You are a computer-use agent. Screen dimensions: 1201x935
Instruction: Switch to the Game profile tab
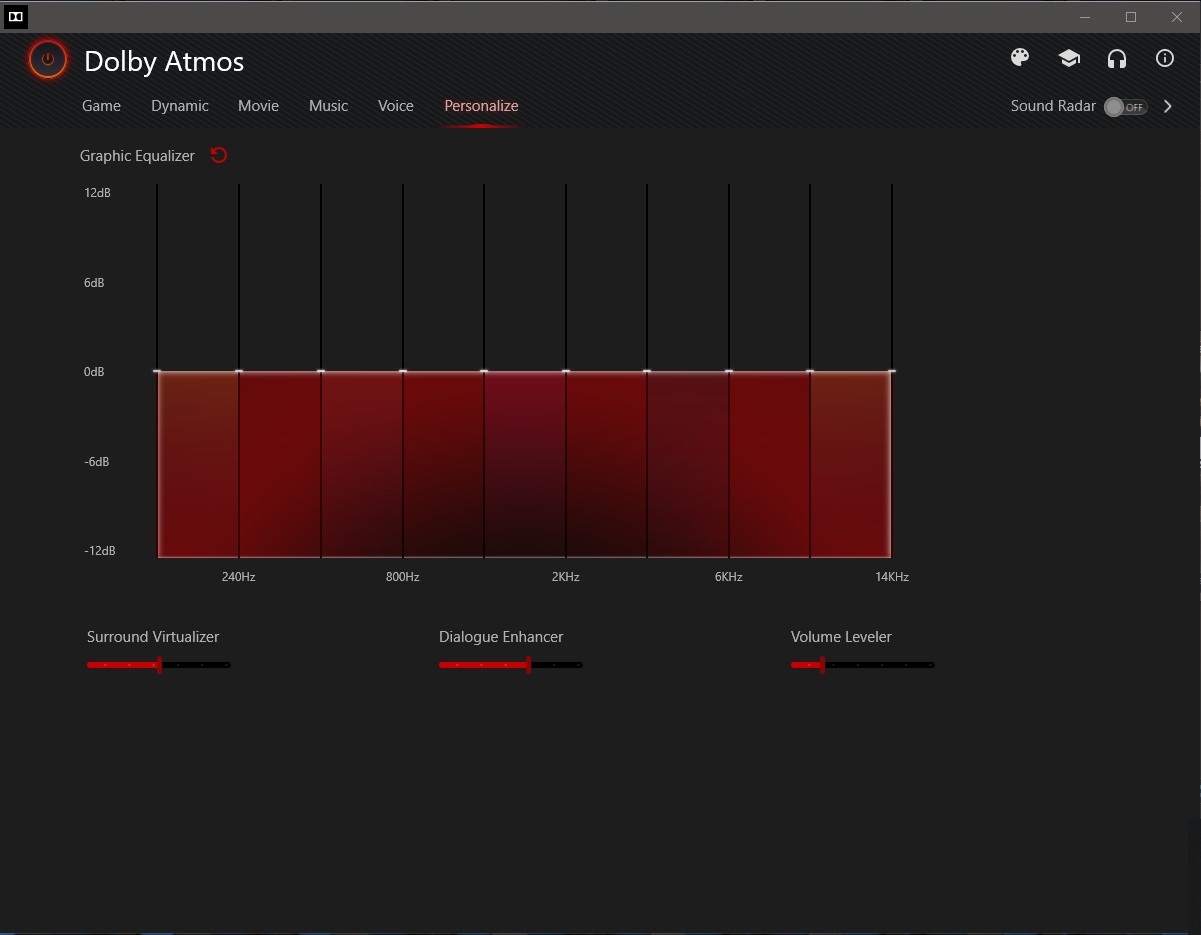[101, 106]
